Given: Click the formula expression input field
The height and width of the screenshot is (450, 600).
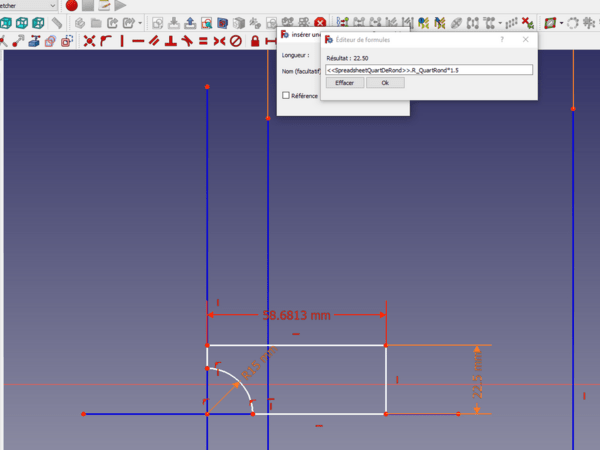Looking at the screenshot, I should 429,70.
